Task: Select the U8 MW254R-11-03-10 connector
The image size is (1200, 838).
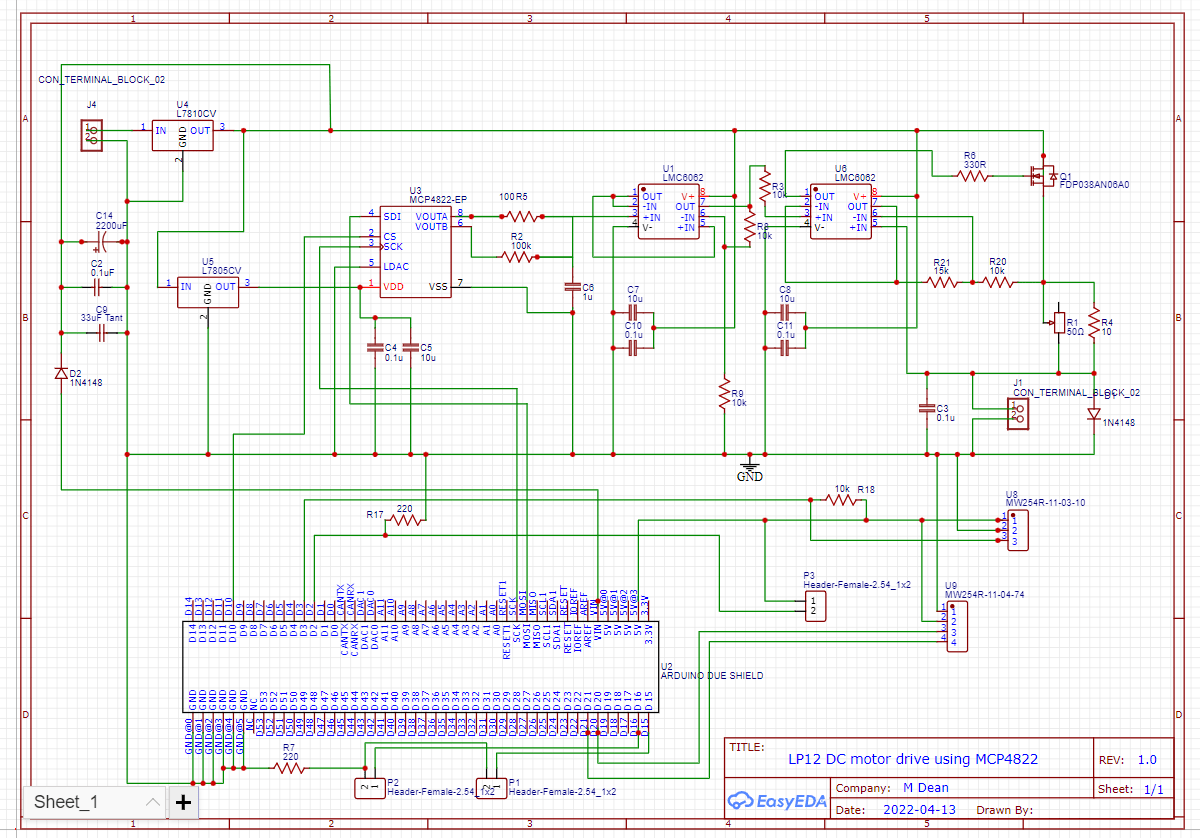Action: click(x=1016, y=529)
